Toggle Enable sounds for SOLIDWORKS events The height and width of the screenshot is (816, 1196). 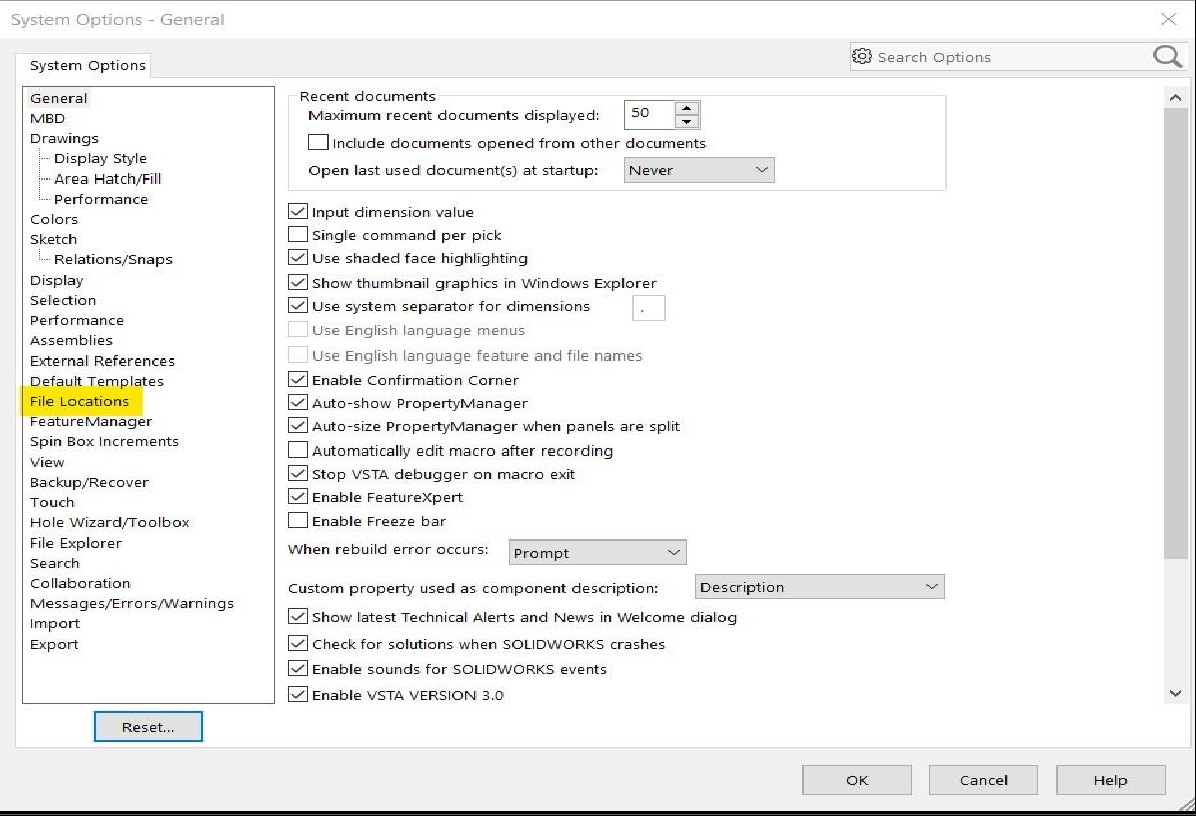[x=298, y=669]
